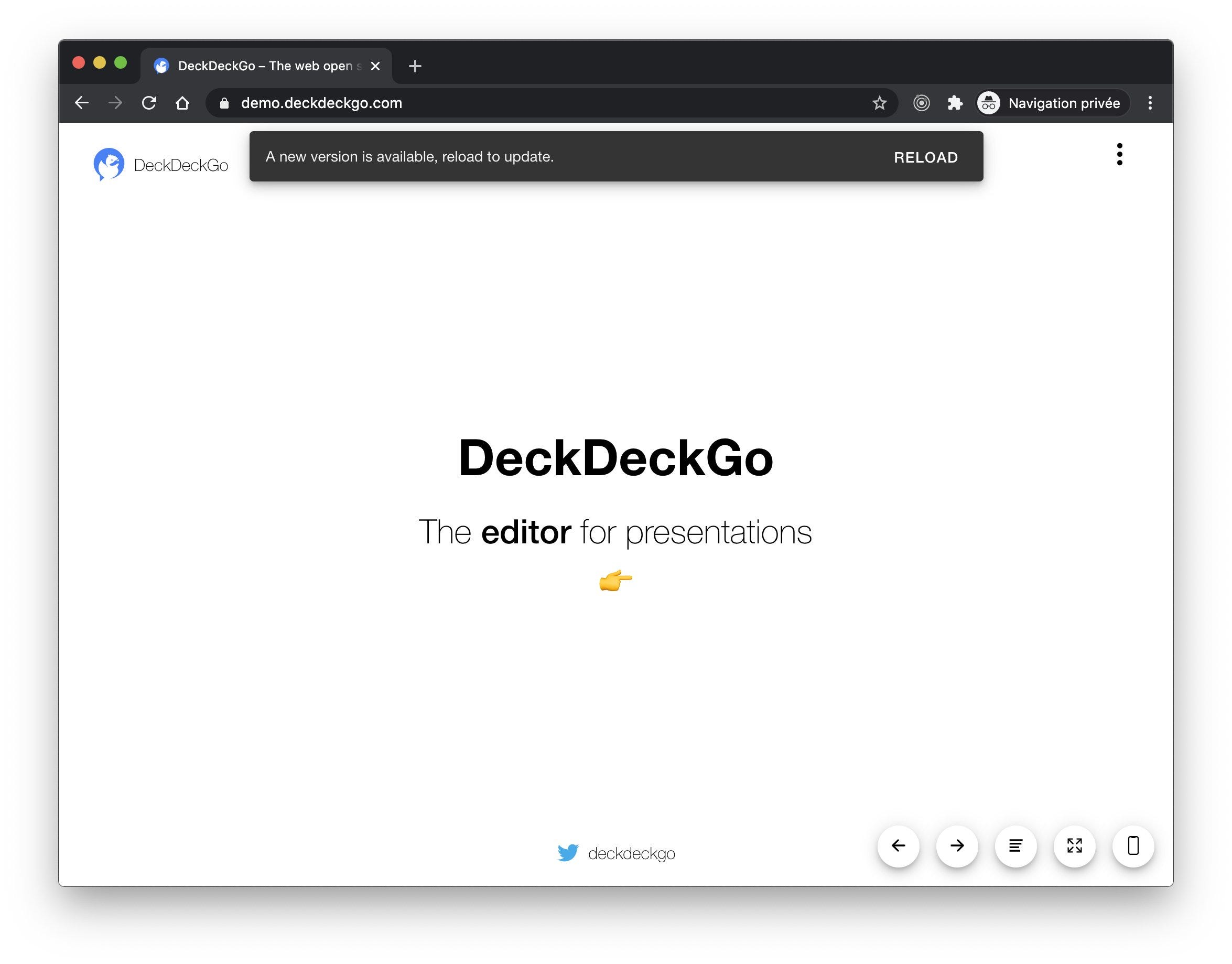
Task: Open the Chrome three-dot menu
Action: [x=1150, y=103]
